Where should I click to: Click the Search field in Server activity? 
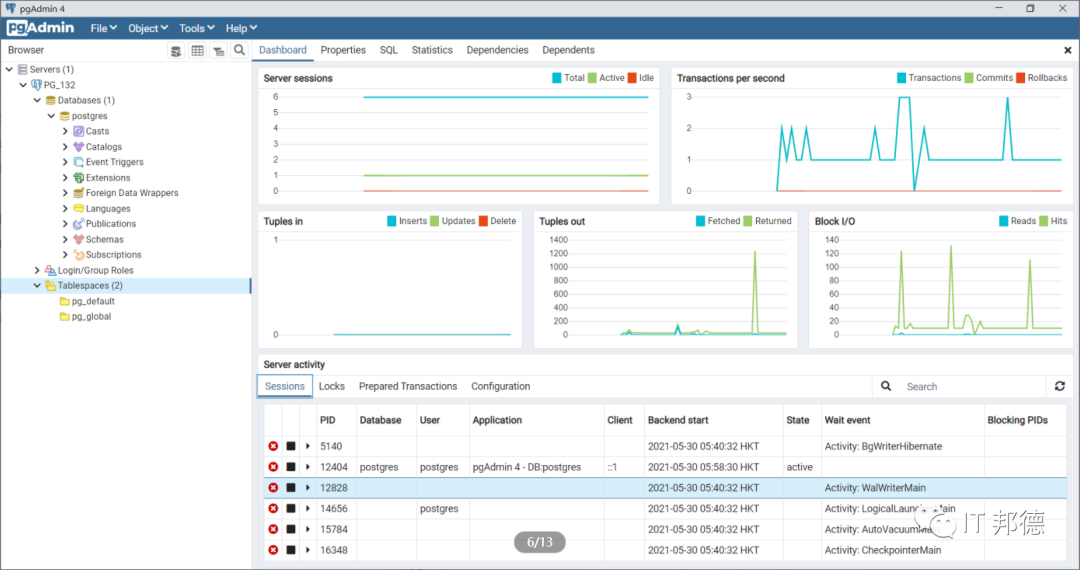click(x=975, y=387)
